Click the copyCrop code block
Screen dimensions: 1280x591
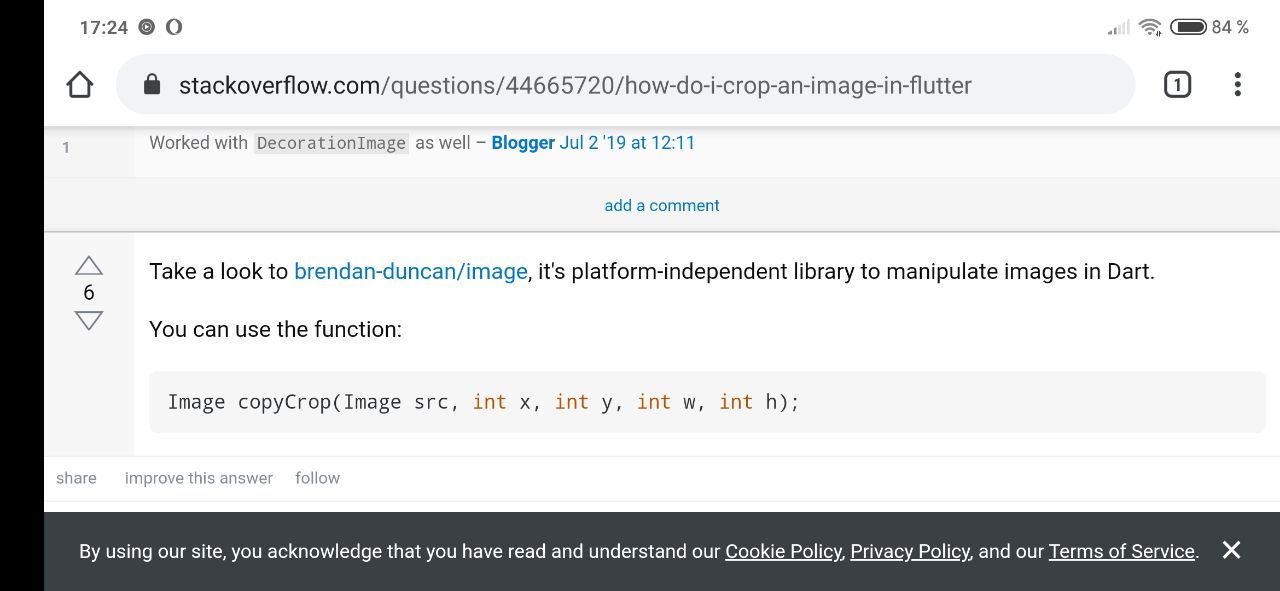click(707, 402)
